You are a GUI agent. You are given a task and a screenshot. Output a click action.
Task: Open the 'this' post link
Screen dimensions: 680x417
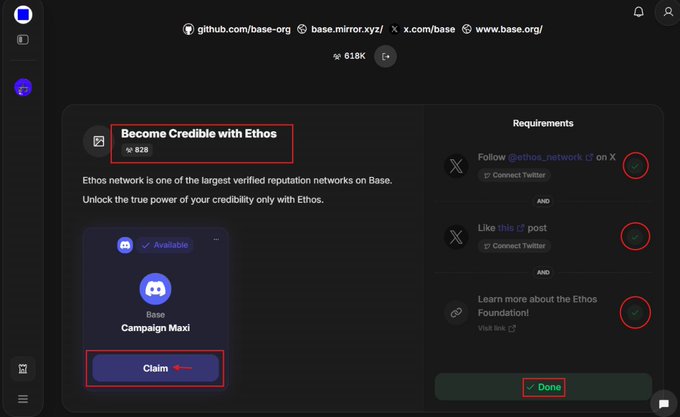coord(510,228)
